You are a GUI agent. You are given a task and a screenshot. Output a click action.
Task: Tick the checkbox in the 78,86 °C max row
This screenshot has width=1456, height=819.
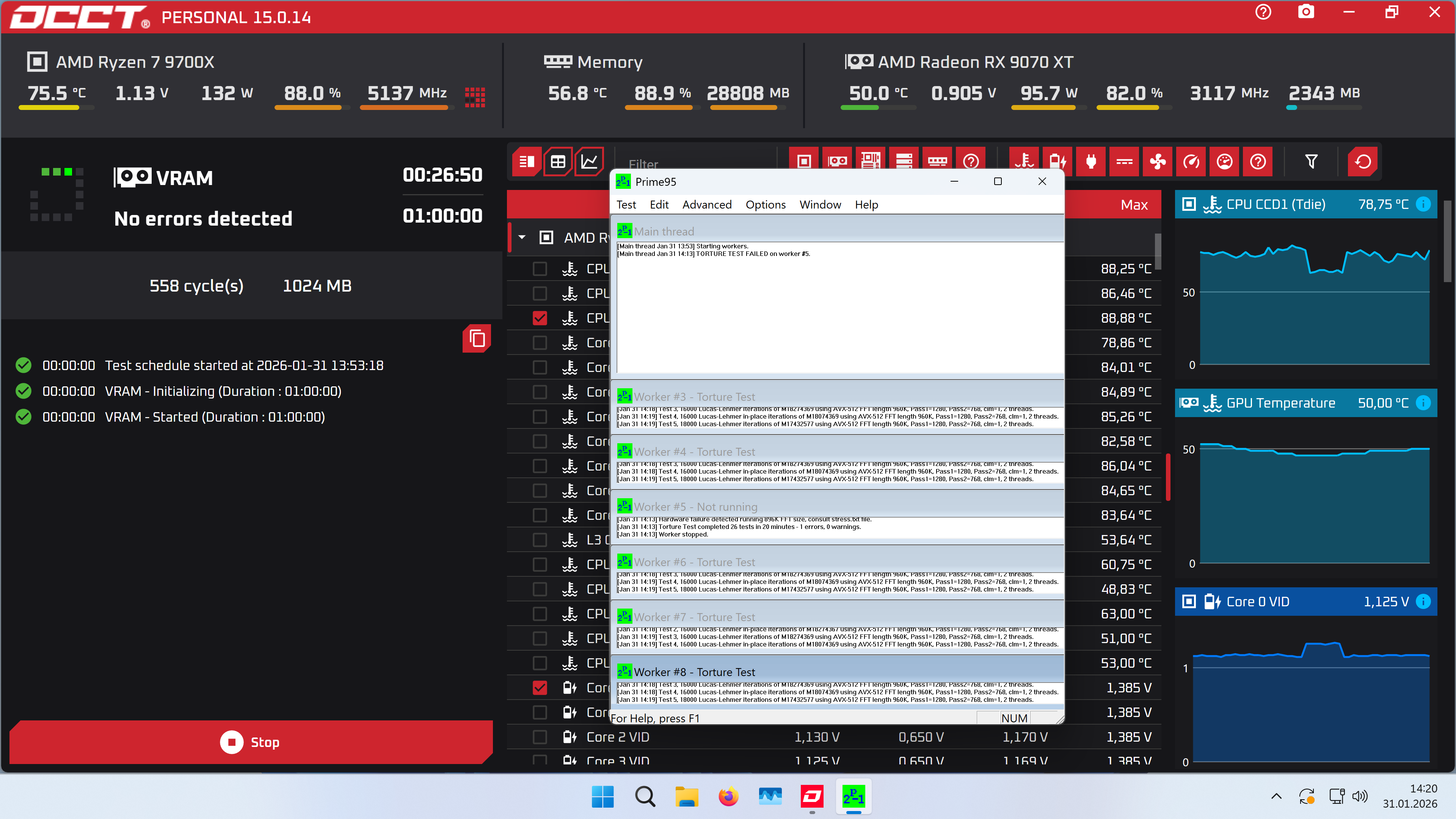[540, 342]
